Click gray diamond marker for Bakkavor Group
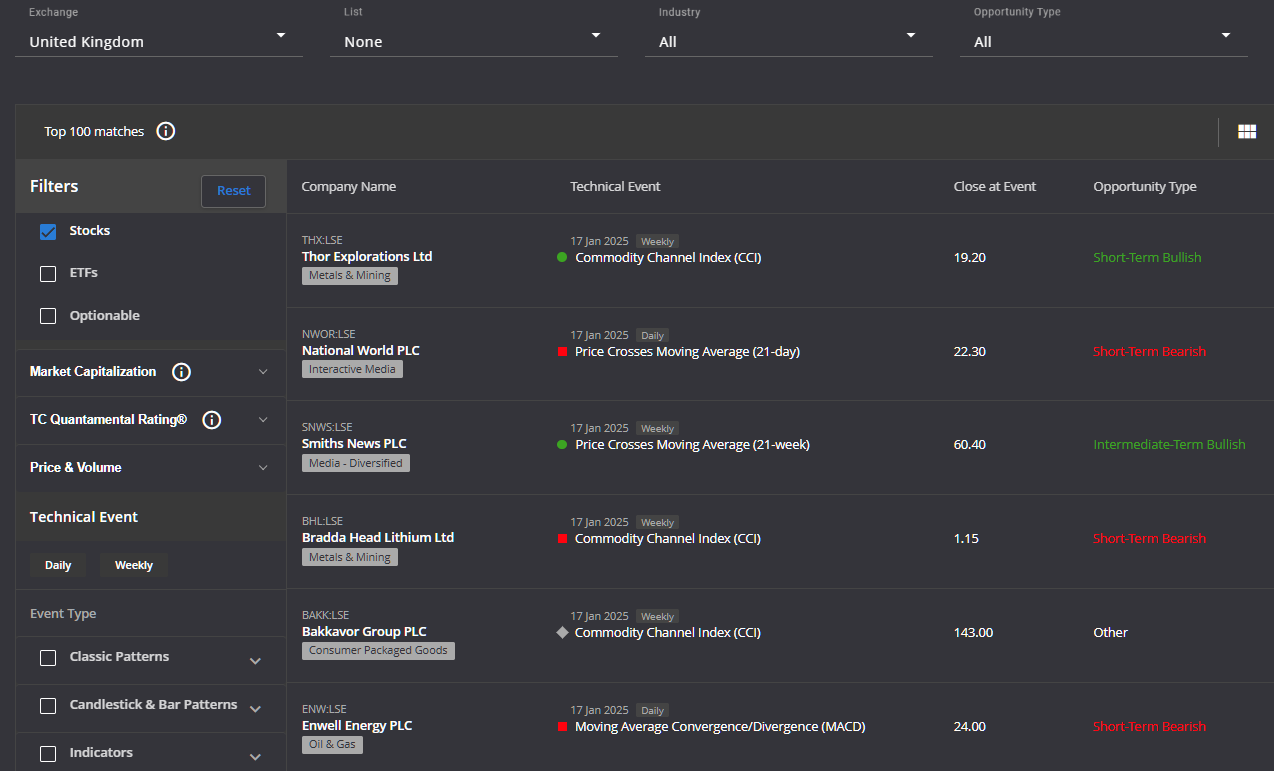The width and height of the screenshot is (1274, 771). tap(562, 633)
